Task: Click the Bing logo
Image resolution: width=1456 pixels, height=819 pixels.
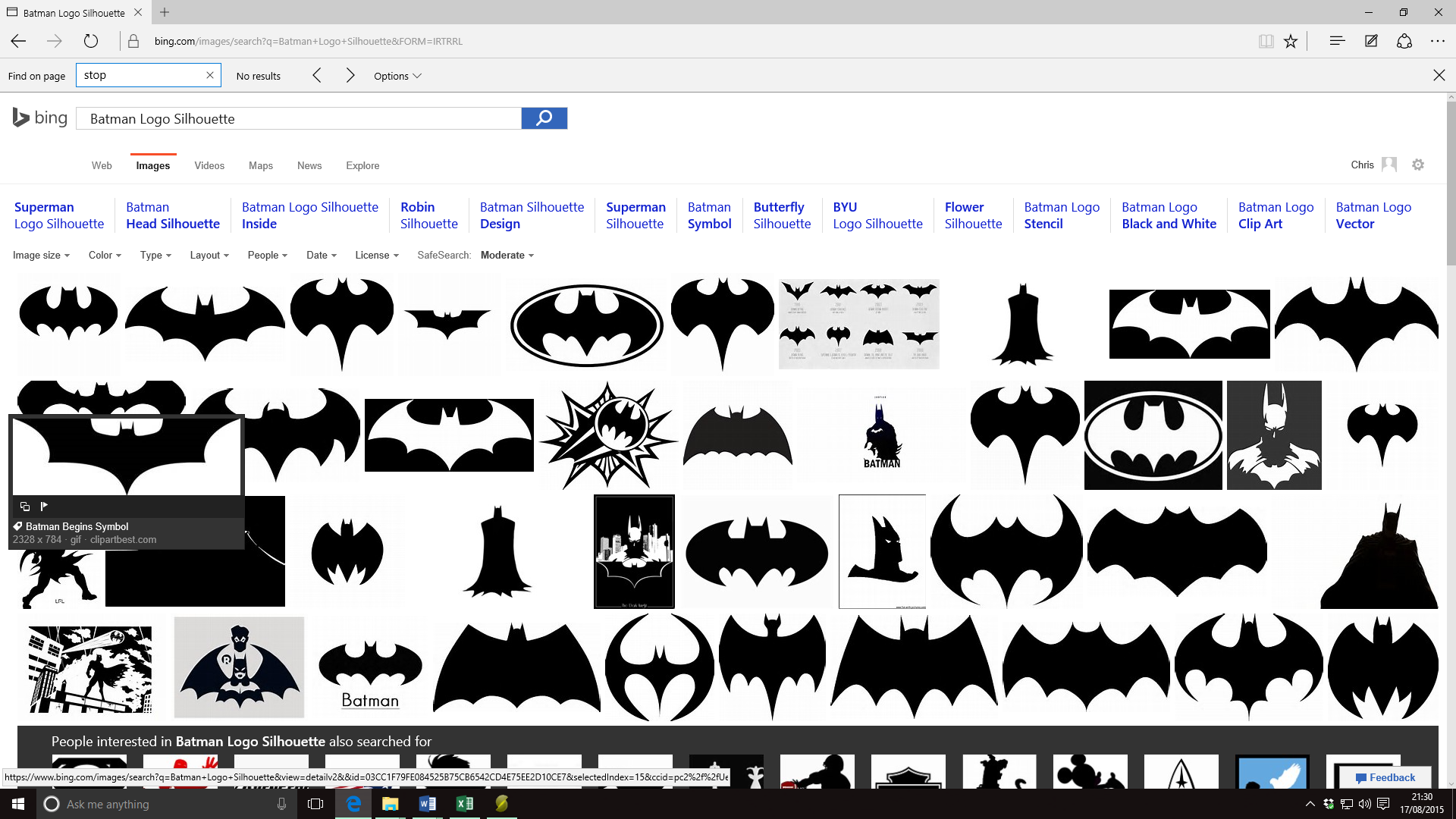Action: (40, 118)
